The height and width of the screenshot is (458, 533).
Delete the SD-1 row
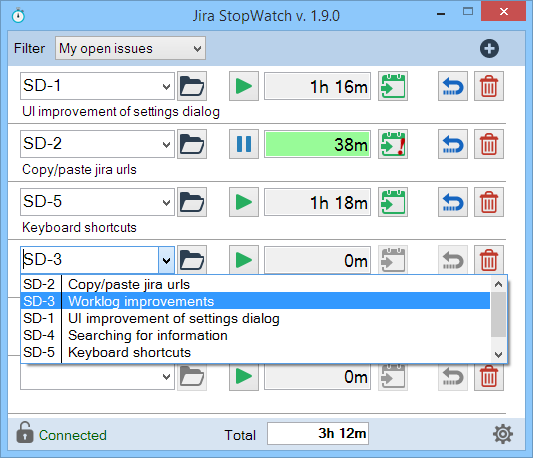[x=489, y=86]
